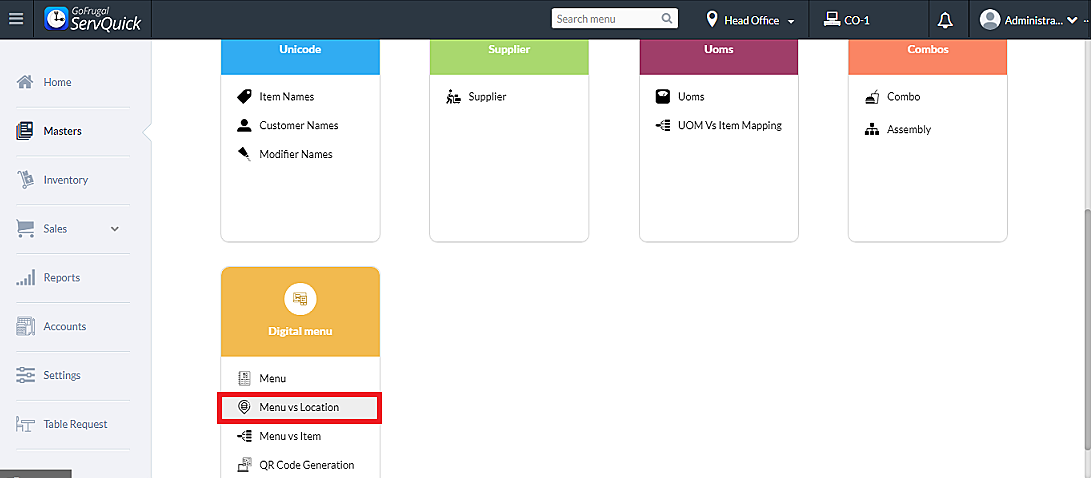Viewport: 1091px width, 478px height.
Task: Click the QR Code Generation link
Action: click(x=306, y=465)
